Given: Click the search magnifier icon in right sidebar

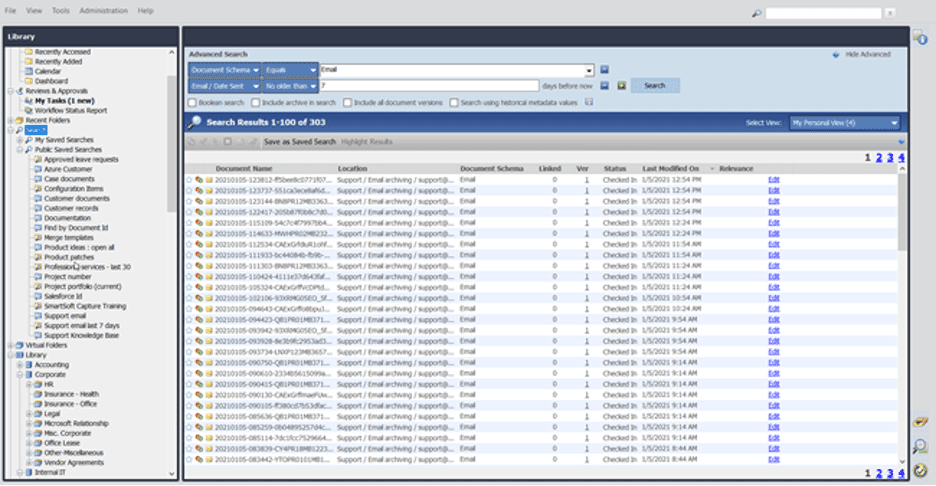Looking at the screenshot, I should pos(920,446).
